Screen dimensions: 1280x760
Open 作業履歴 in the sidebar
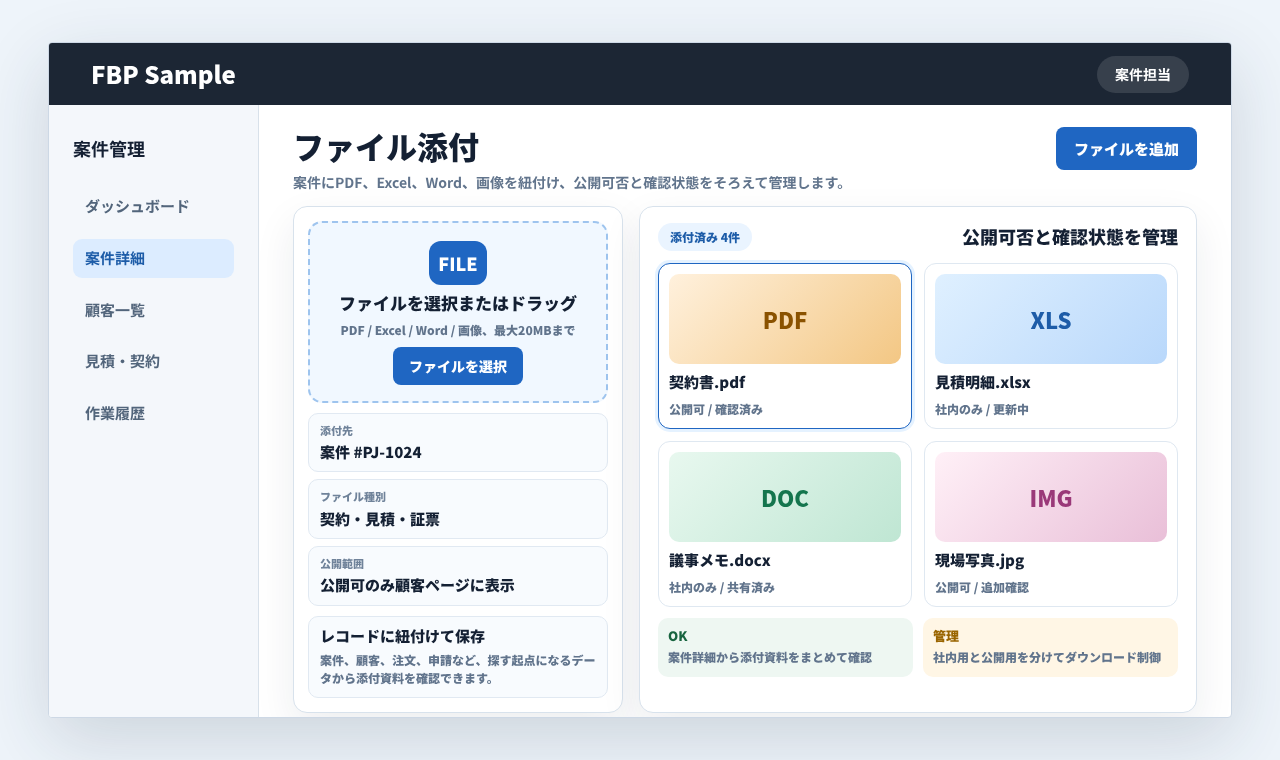153,414
